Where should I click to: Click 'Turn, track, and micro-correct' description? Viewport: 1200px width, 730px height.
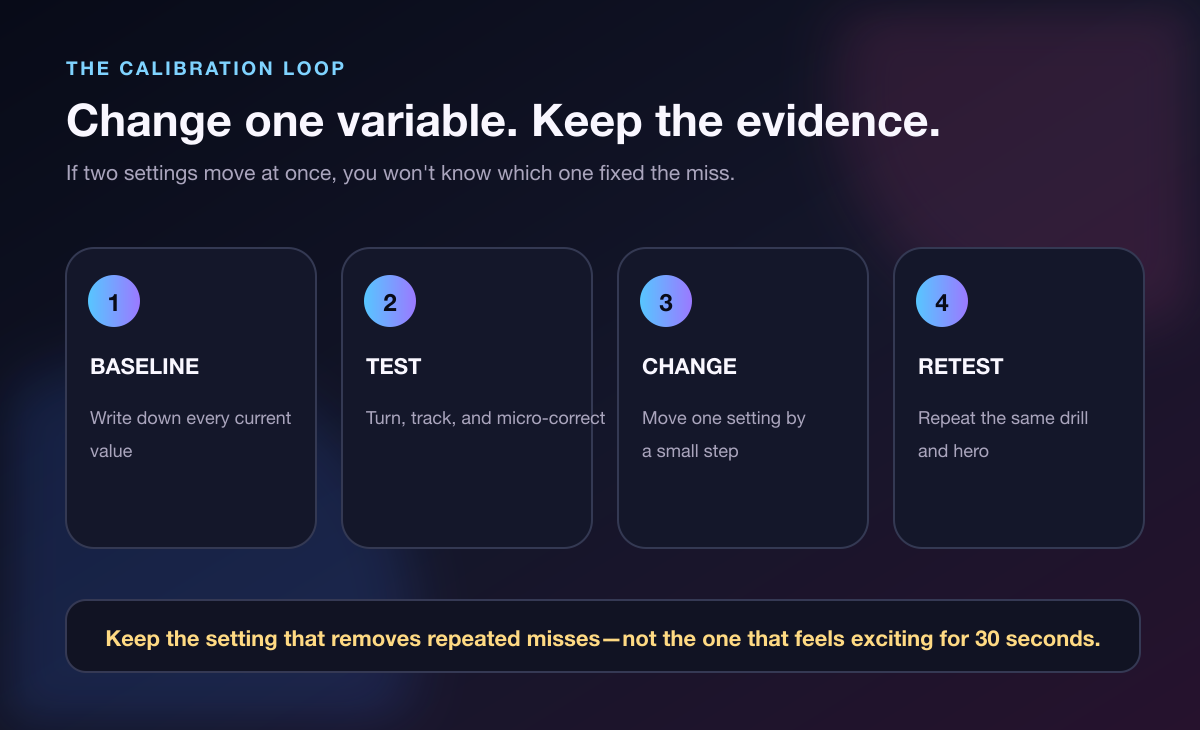click(x=486, y=418)
